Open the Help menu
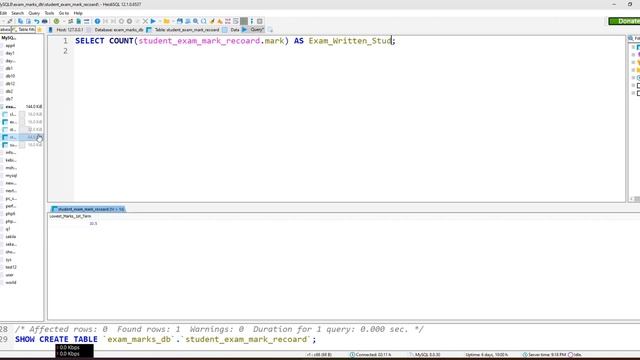This screenshot has width=640, height=360. click(78, 13)
